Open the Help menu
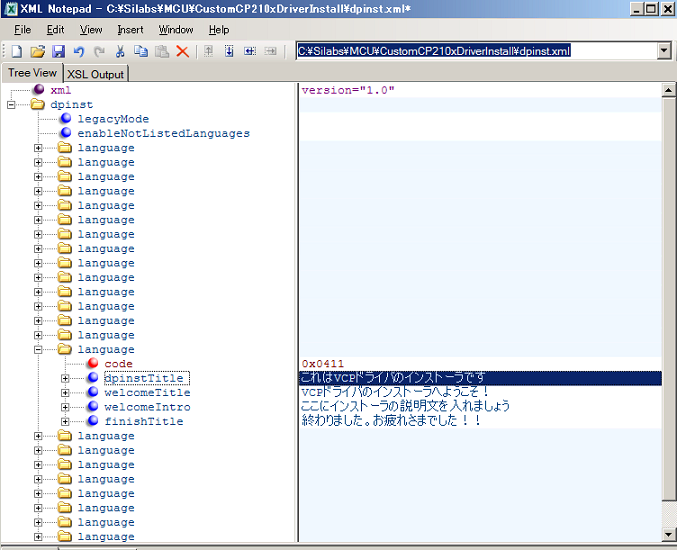Viewport: 677px width, 550px height. tap(219, 30)
